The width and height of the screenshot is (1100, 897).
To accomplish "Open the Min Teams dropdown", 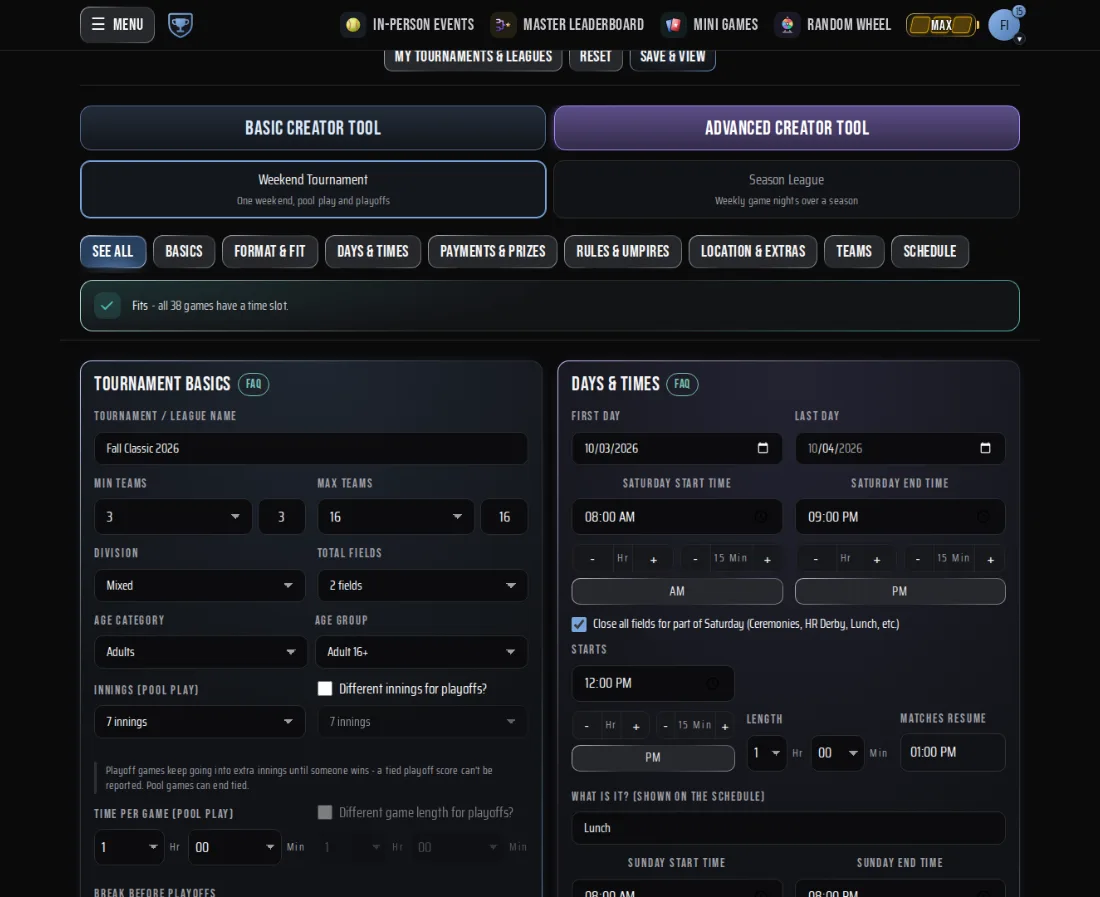I will pyautogui.click(x=173, y=517).
